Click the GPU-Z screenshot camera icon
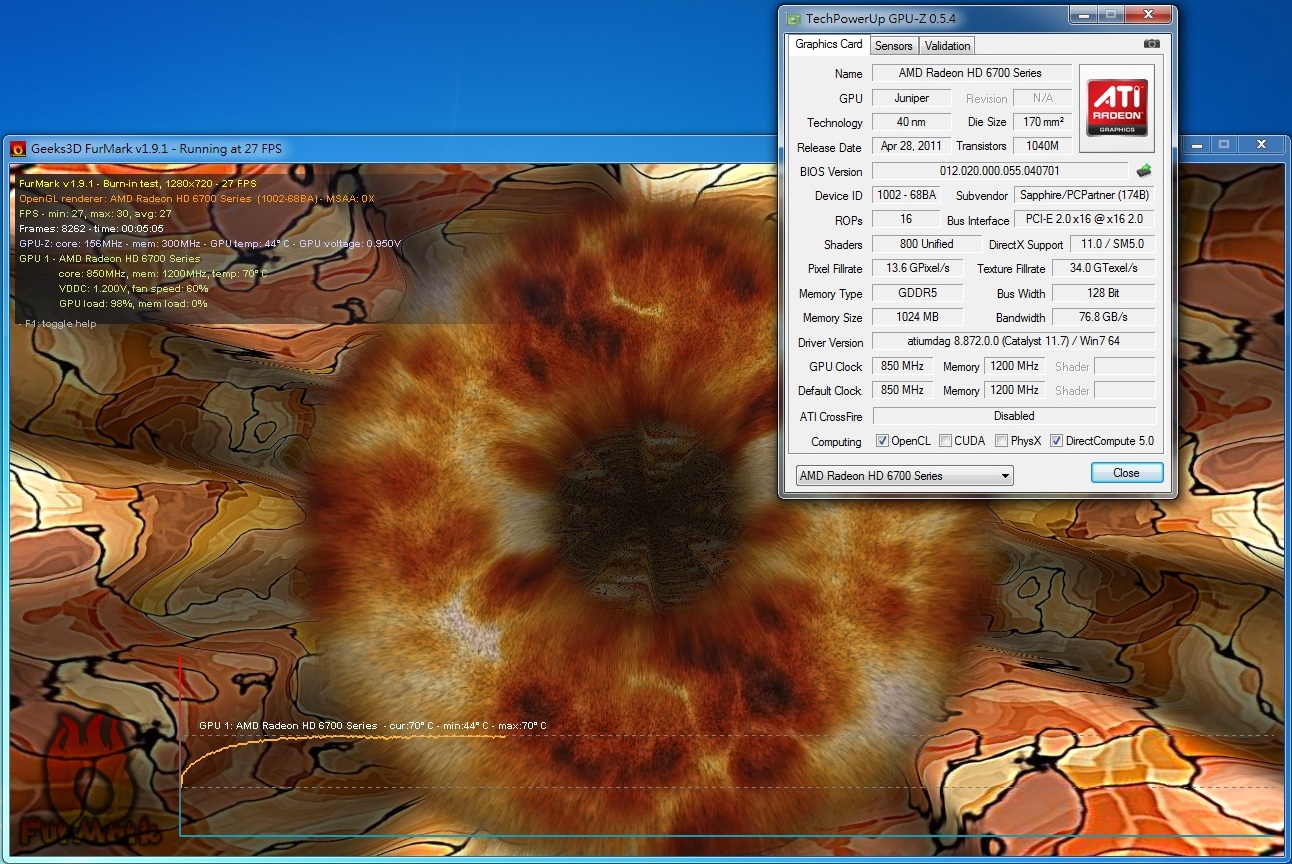The width and height of the screenshot is (1292, 864). (1152, 44)
